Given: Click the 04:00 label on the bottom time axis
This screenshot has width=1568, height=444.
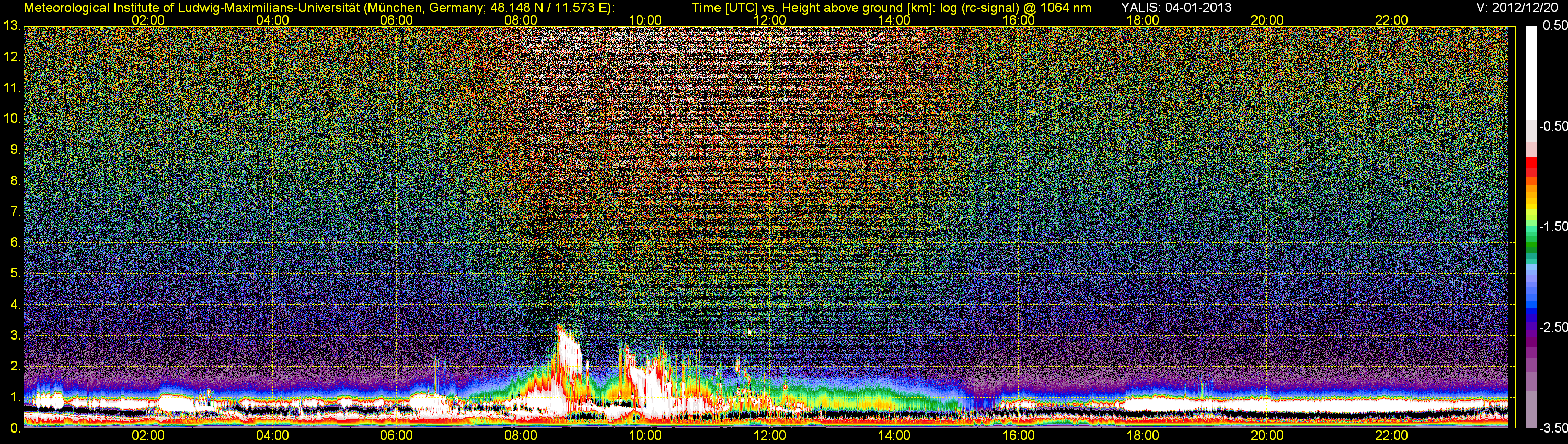Looking at the screenshot, I should click(x=272, y=436).
